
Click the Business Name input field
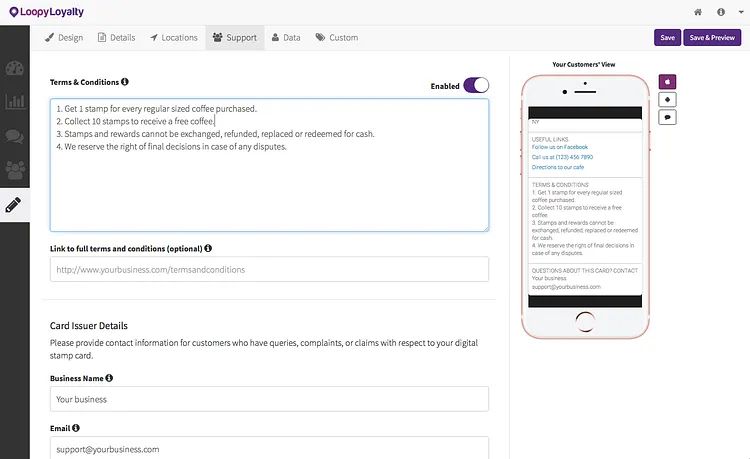pyautogui.click(x=269, y=399)
